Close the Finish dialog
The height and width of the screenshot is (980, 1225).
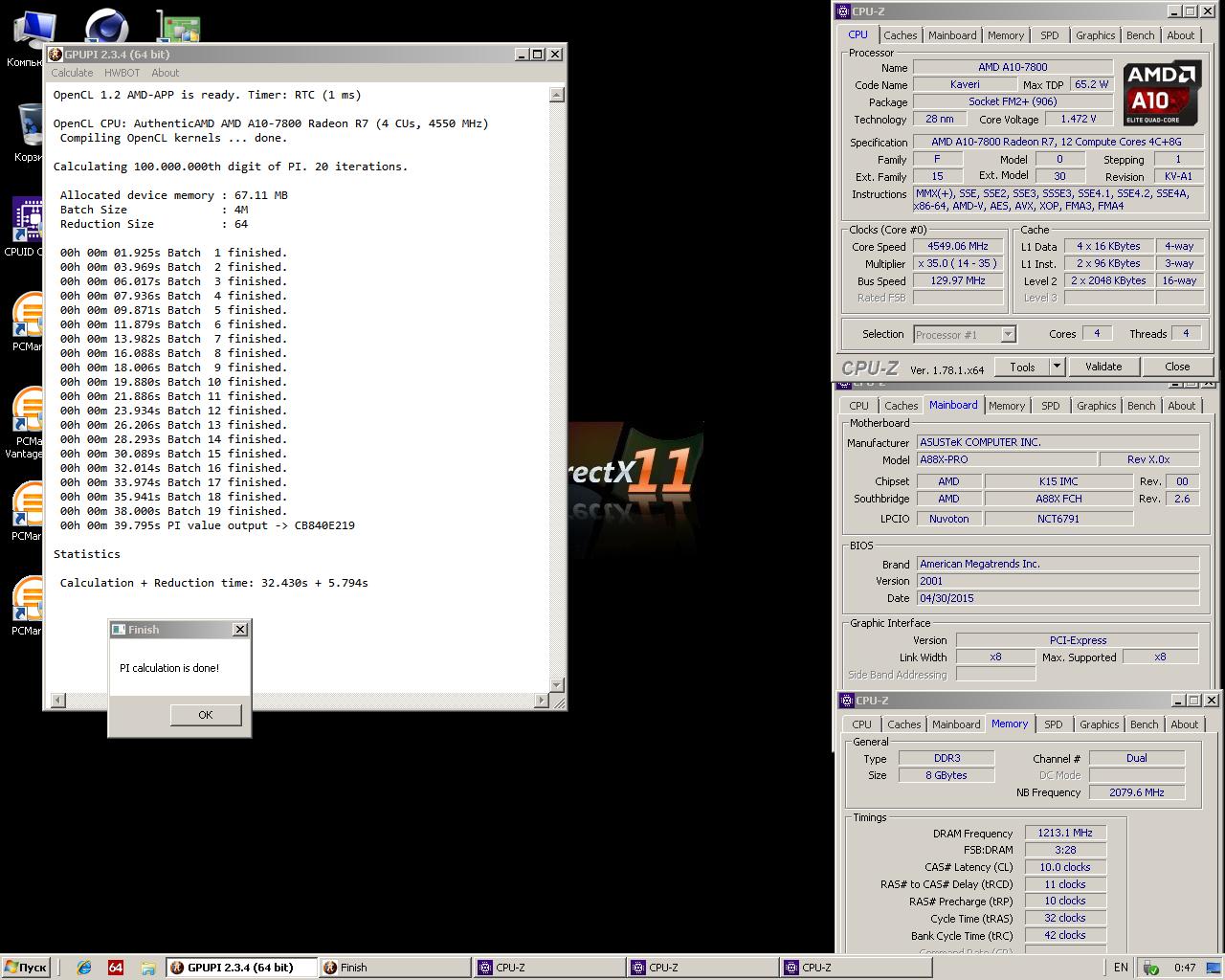click(x=240, y=629)
